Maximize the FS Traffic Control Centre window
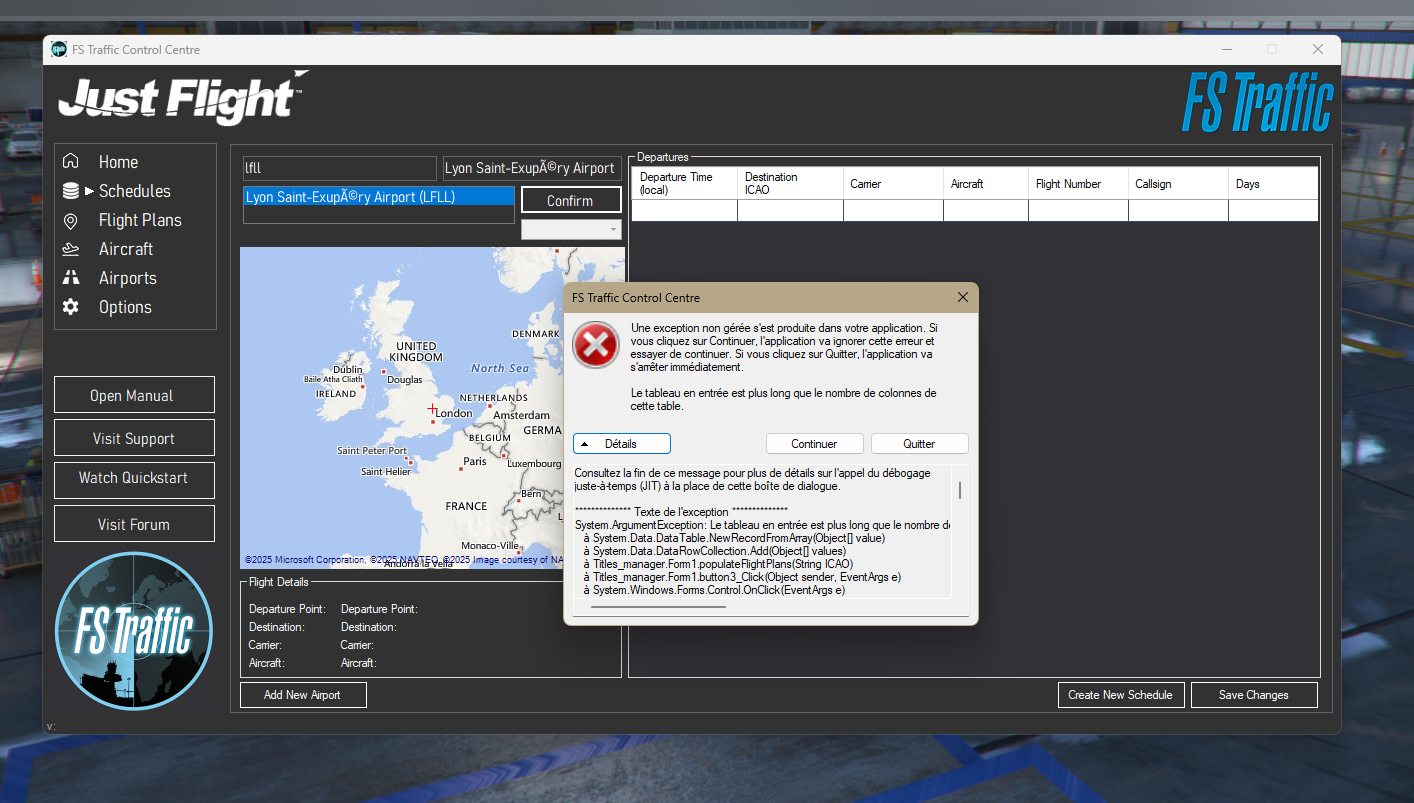This screenshot has width=1414, height=803. point(1272,49)
